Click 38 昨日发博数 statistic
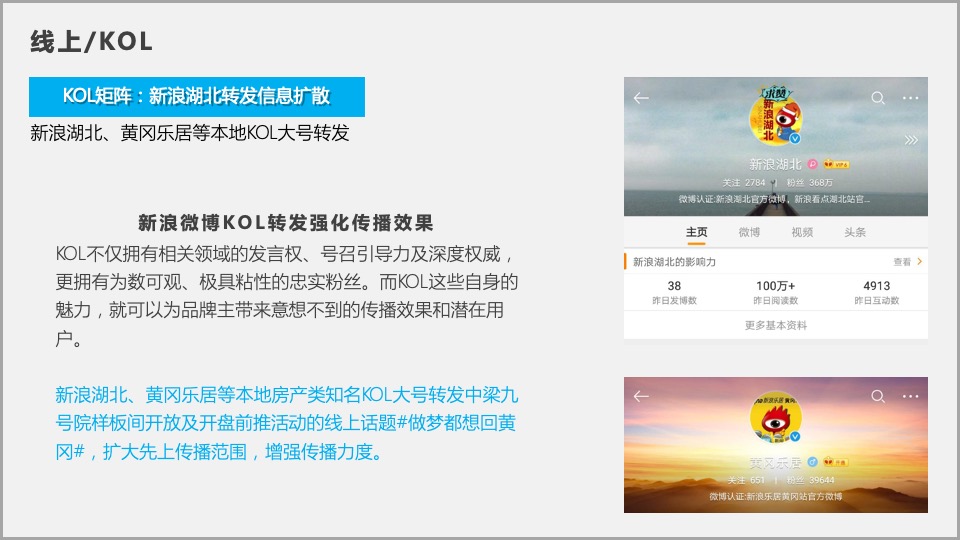960x540 pixels. coord(674,293)
